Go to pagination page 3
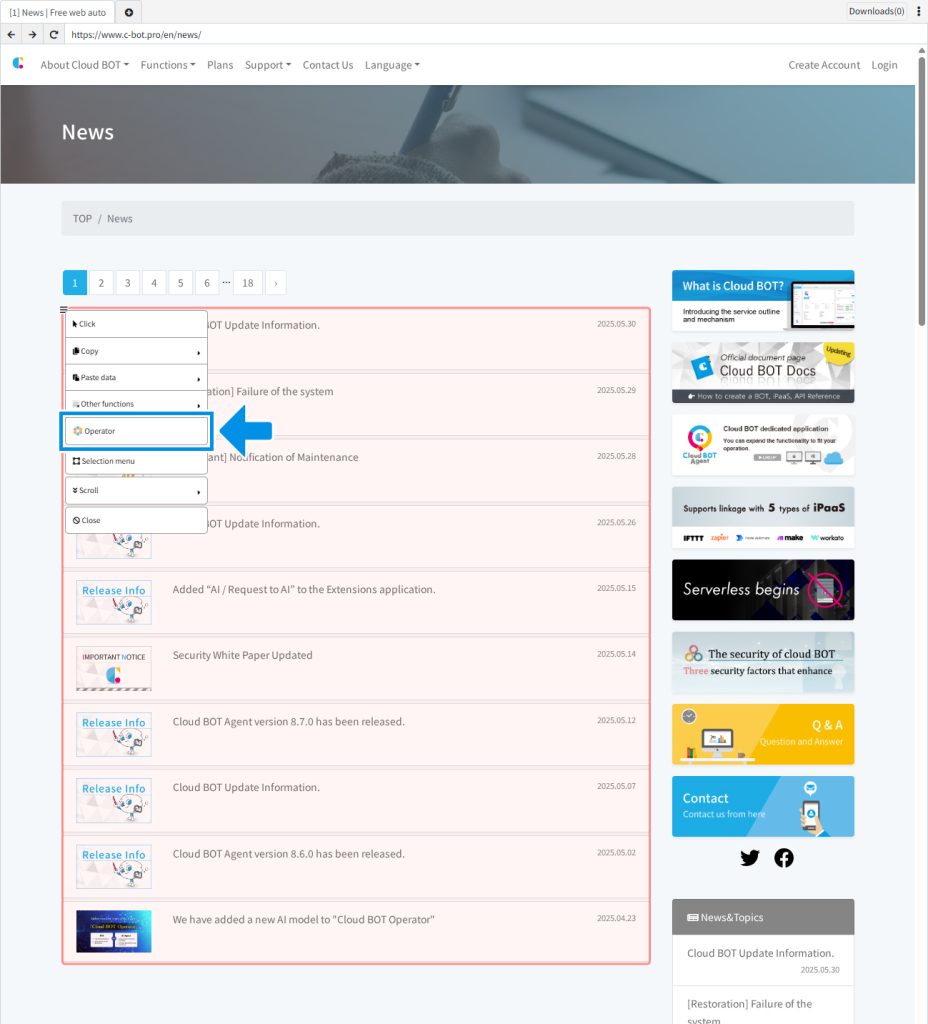 (x=127, y=283)
